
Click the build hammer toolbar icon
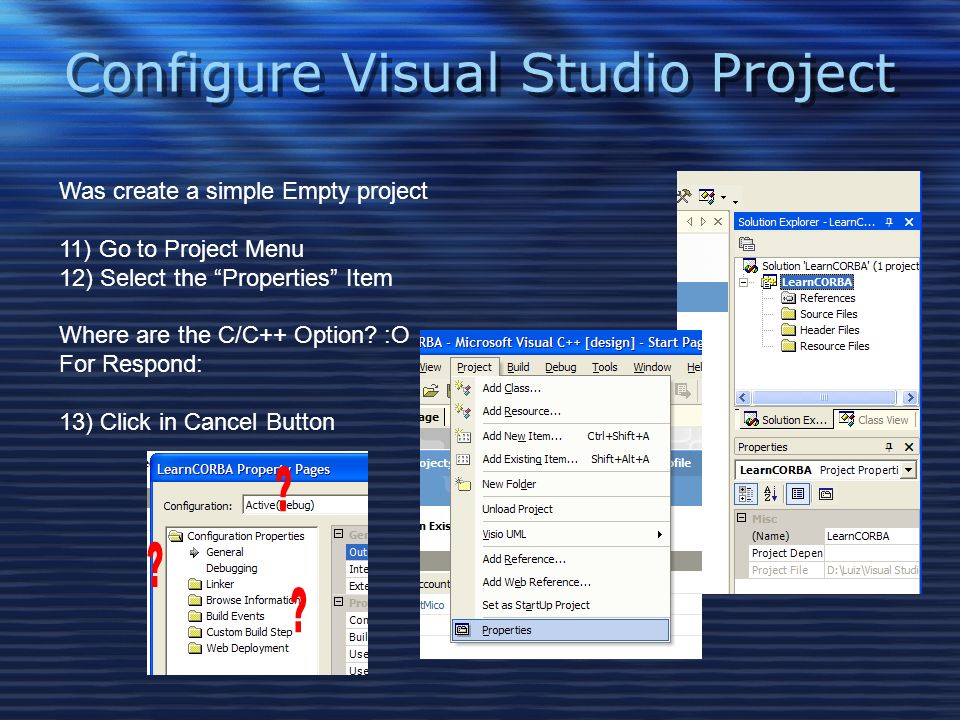[683, 196]
